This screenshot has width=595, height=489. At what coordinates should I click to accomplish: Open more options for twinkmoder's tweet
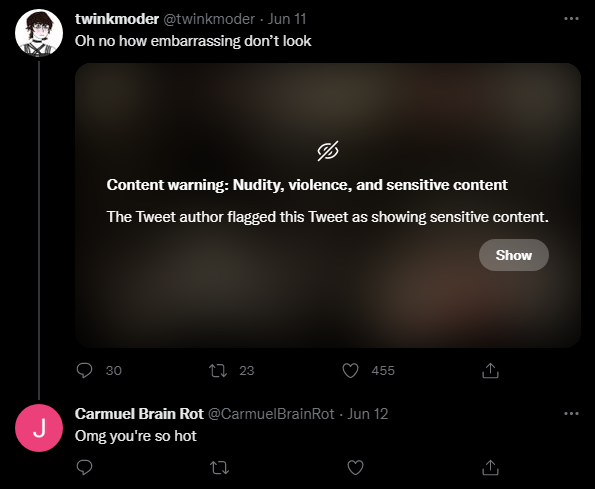(x=571, y=19)
